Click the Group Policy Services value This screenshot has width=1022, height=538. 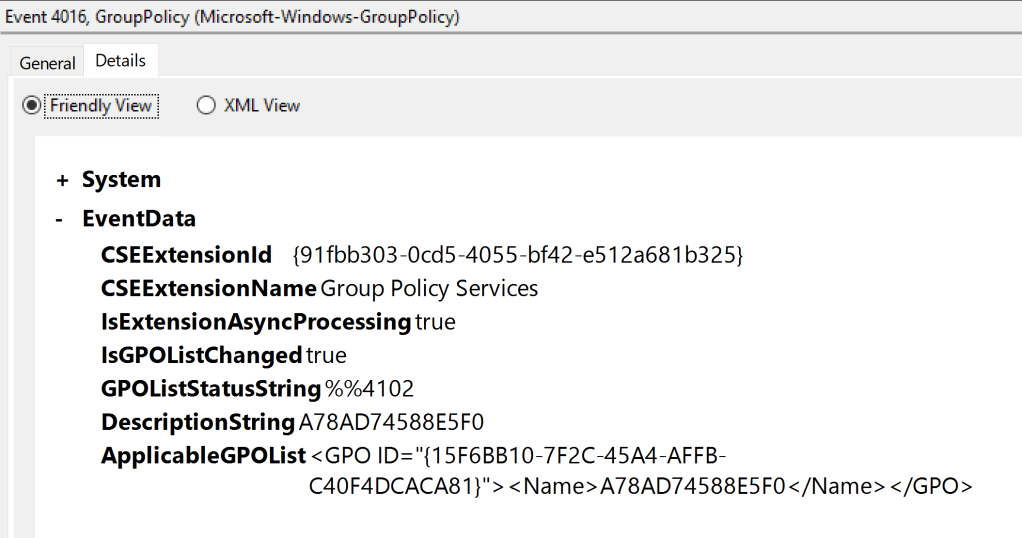coord(429,289)
